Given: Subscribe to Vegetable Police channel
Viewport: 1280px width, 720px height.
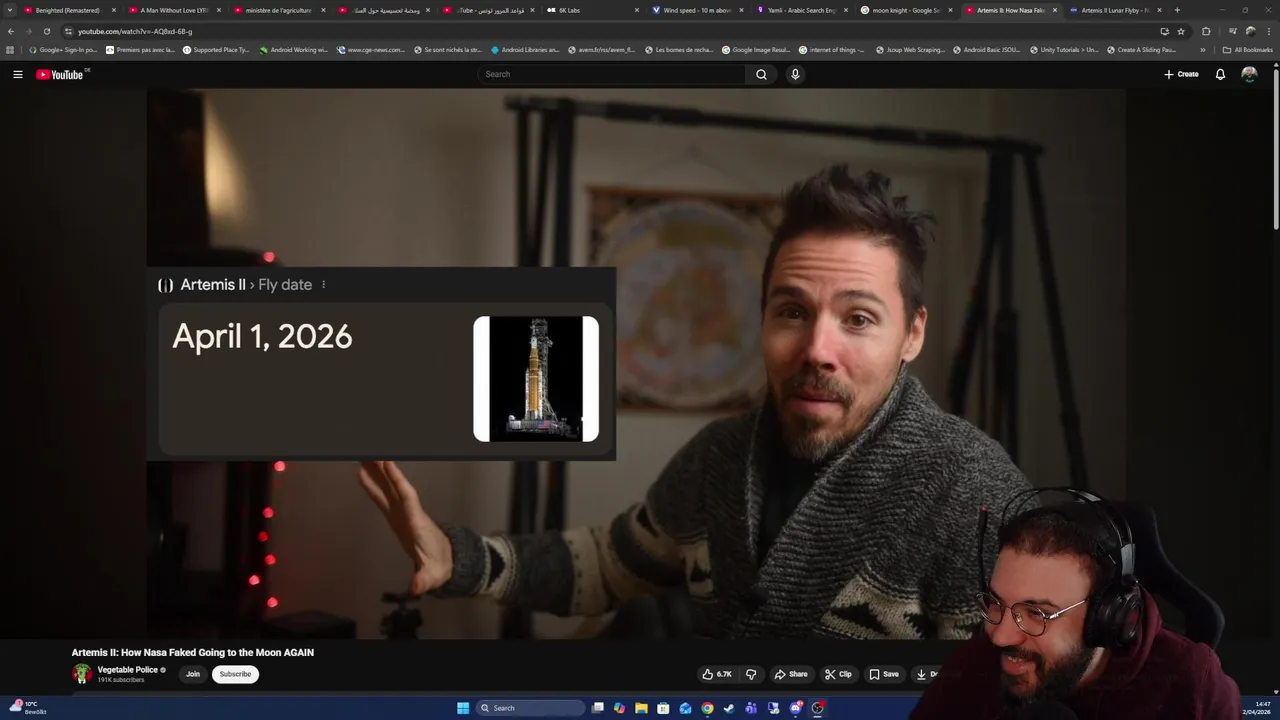Looking at the screenshot, I should (x=235, y=674).
